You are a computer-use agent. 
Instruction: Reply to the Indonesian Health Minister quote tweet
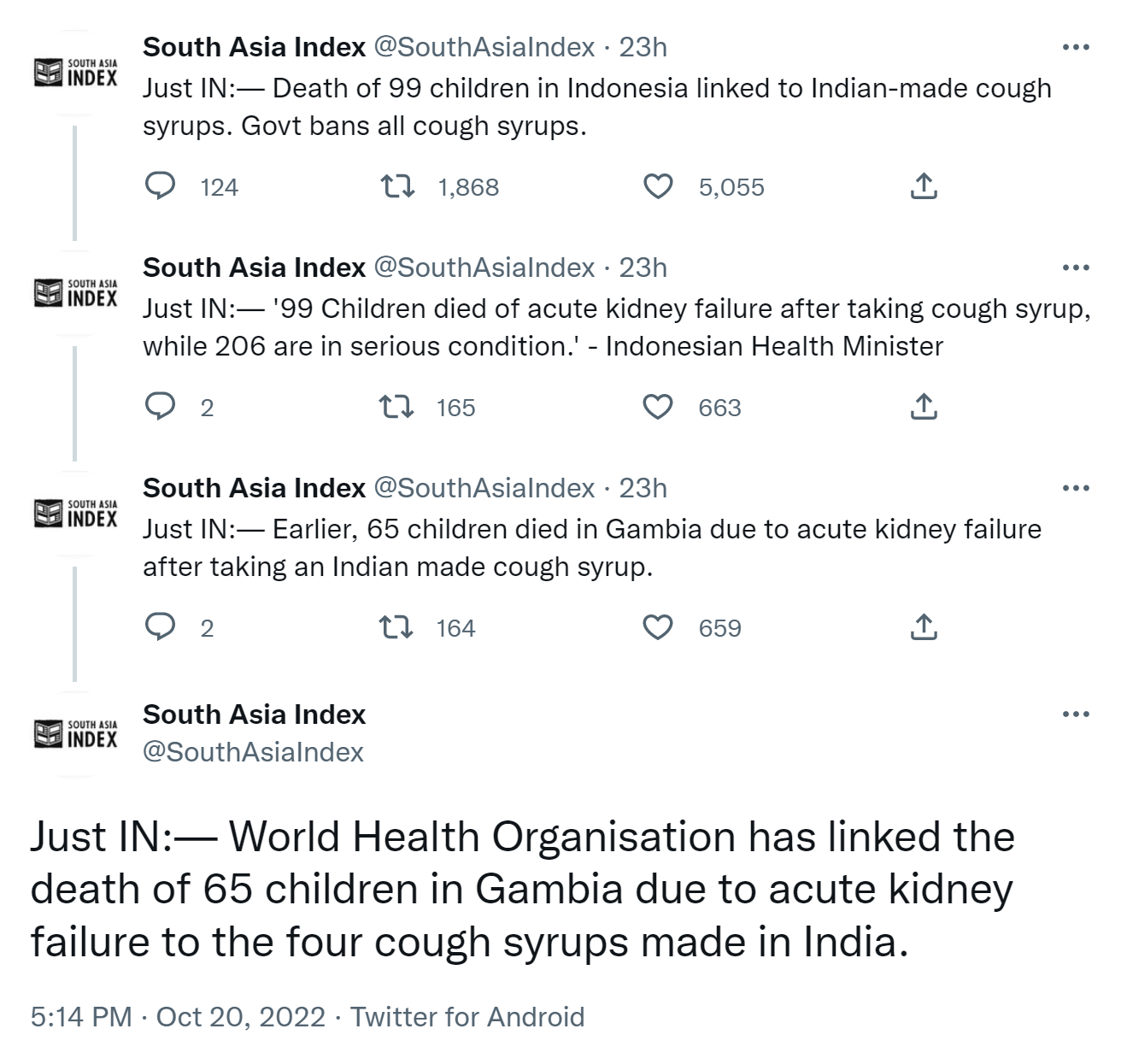(x=160, y=407)
